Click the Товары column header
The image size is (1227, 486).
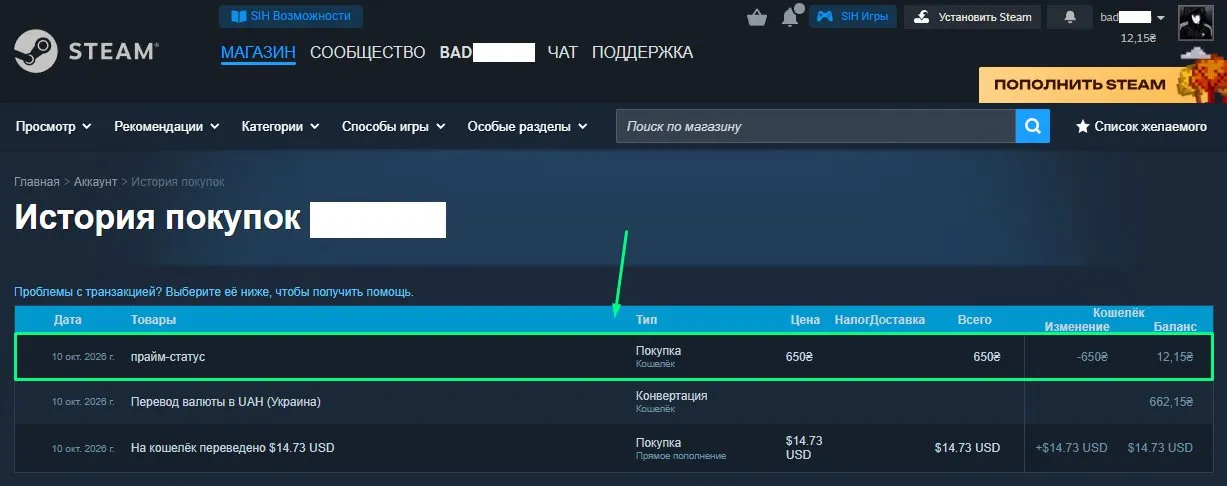tap(153, 320)
